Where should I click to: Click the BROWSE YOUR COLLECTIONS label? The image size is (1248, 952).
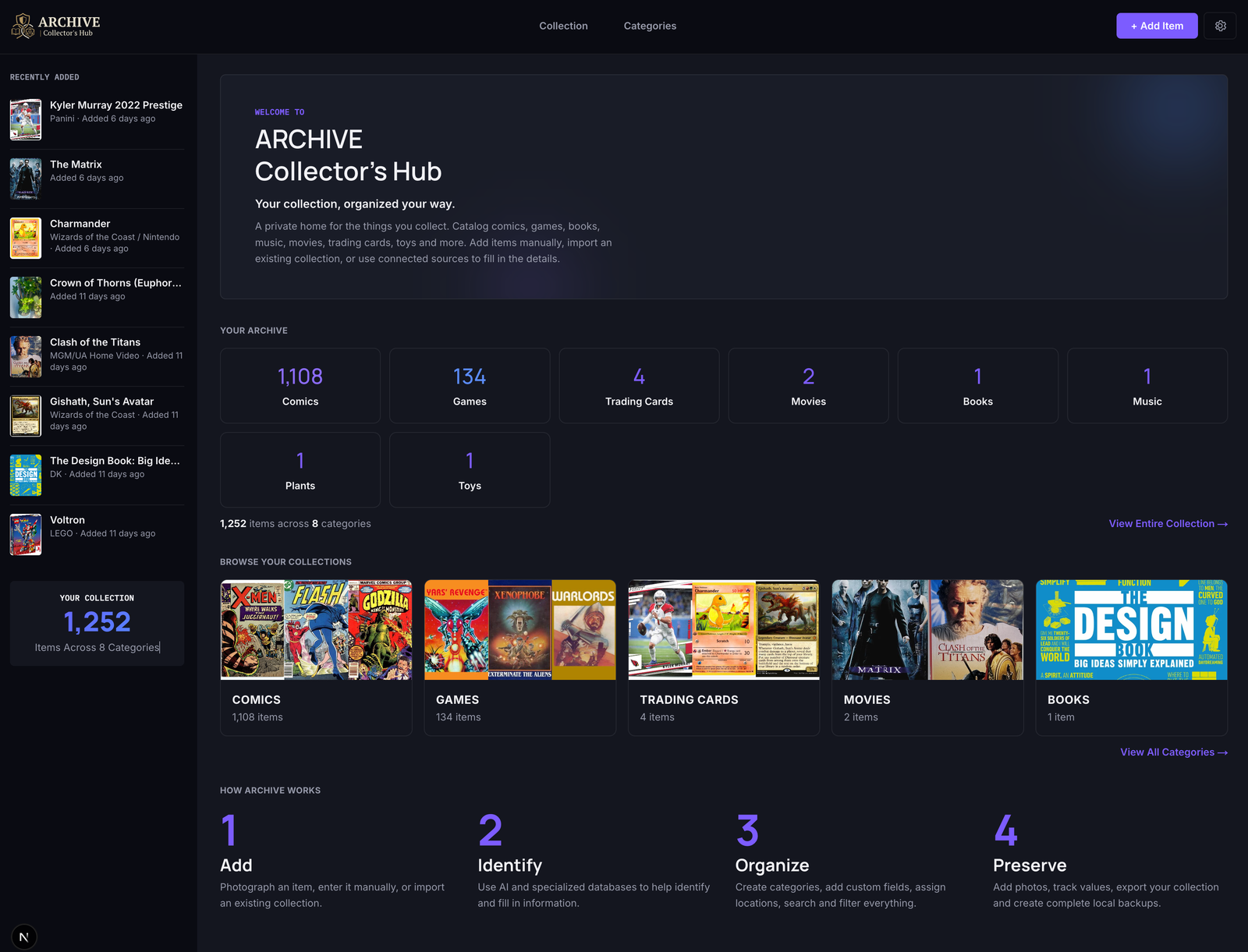[x=285, y=562]
